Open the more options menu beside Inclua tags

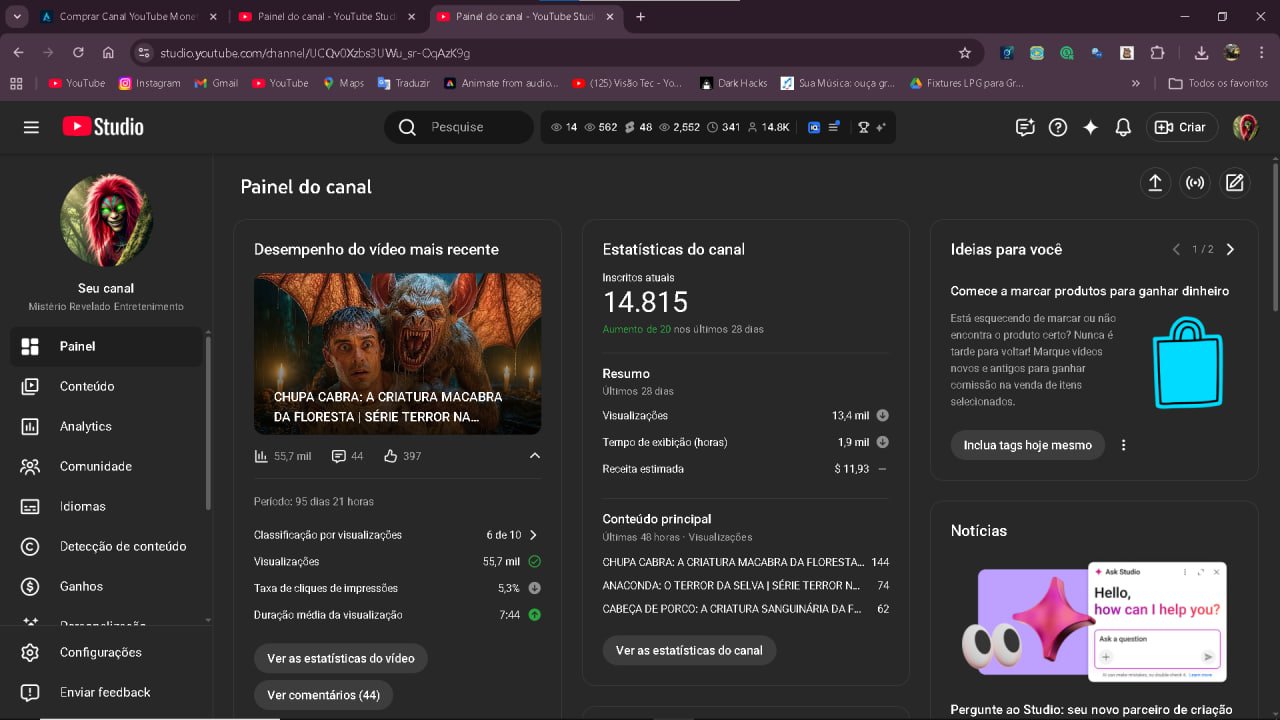1123,445
